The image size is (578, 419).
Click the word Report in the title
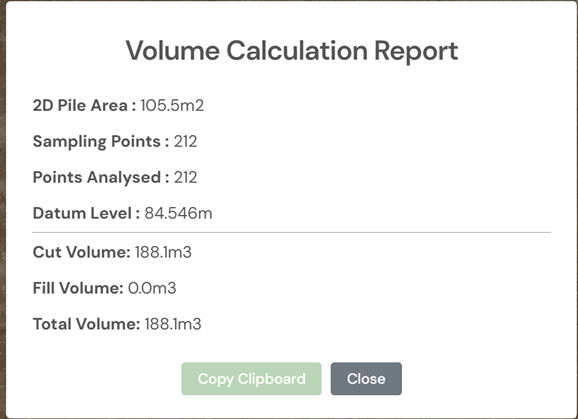click(416, 51)
